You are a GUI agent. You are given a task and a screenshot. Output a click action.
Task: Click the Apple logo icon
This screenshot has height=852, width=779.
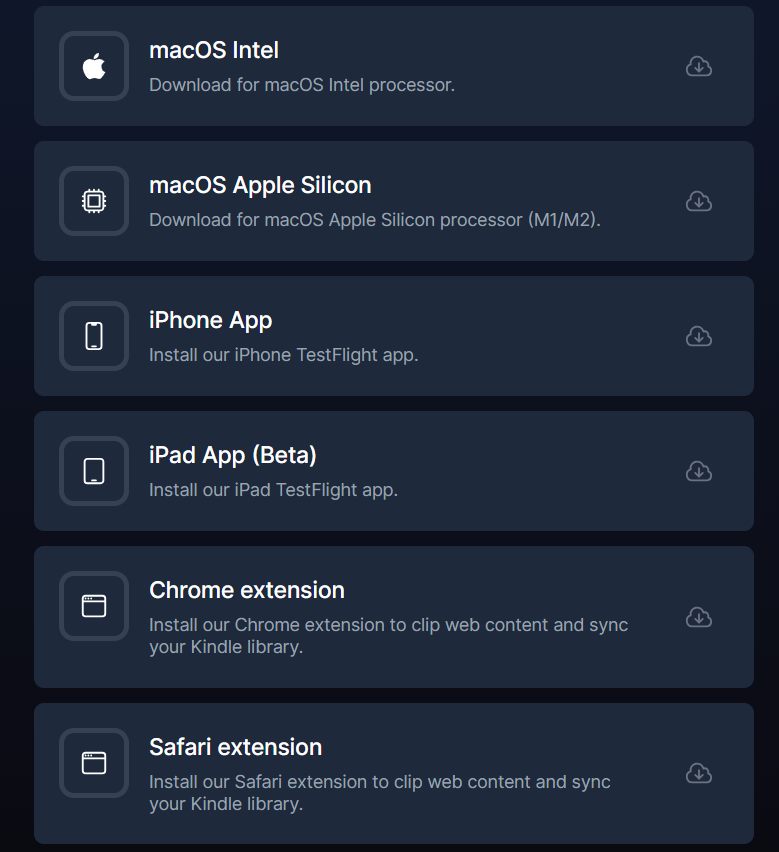click(x=94, y=66)
